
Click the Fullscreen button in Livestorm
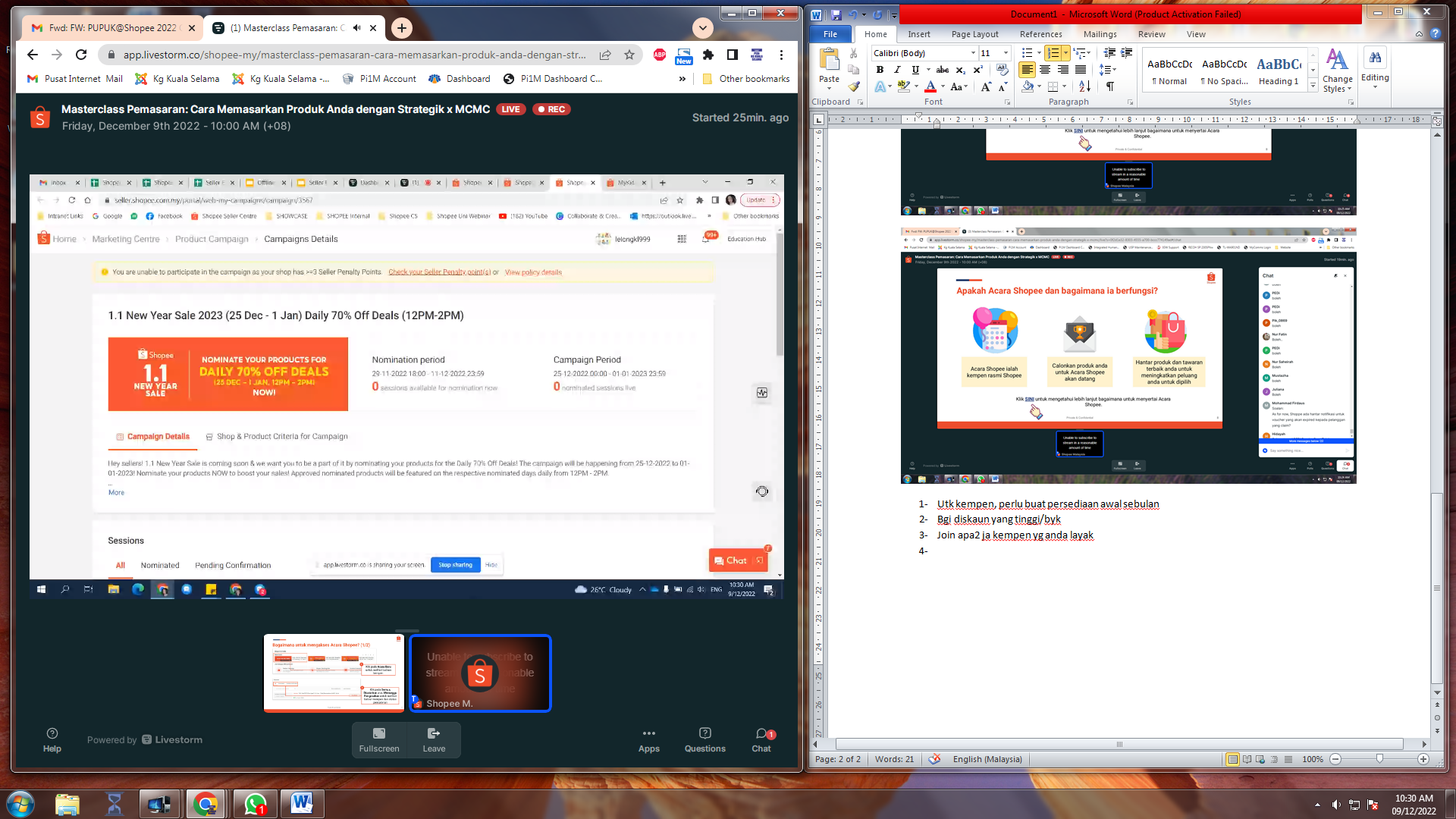(x=379, y=740)
